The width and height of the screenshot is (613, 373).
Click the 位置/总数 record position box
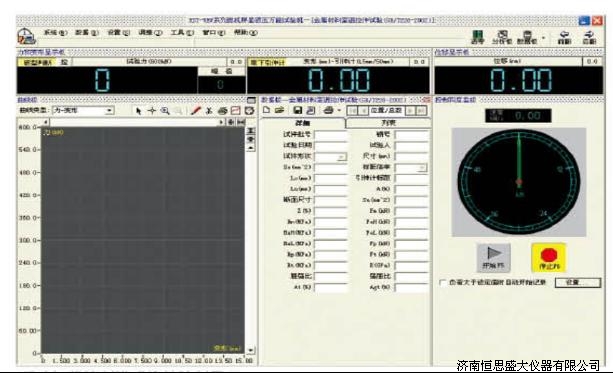(387, 111)
